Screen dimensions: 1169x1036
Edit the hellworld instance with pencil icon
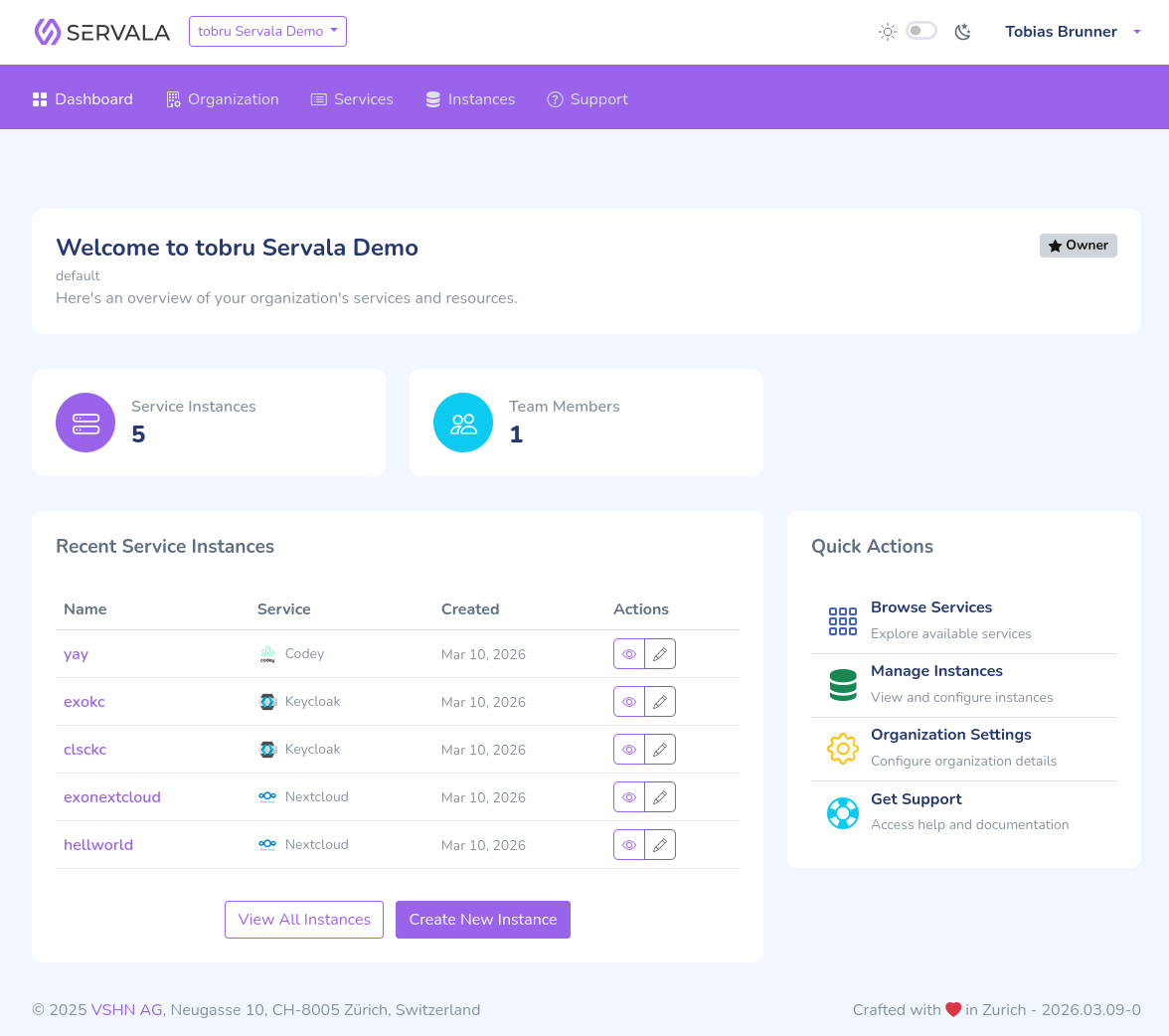(660, 845)
